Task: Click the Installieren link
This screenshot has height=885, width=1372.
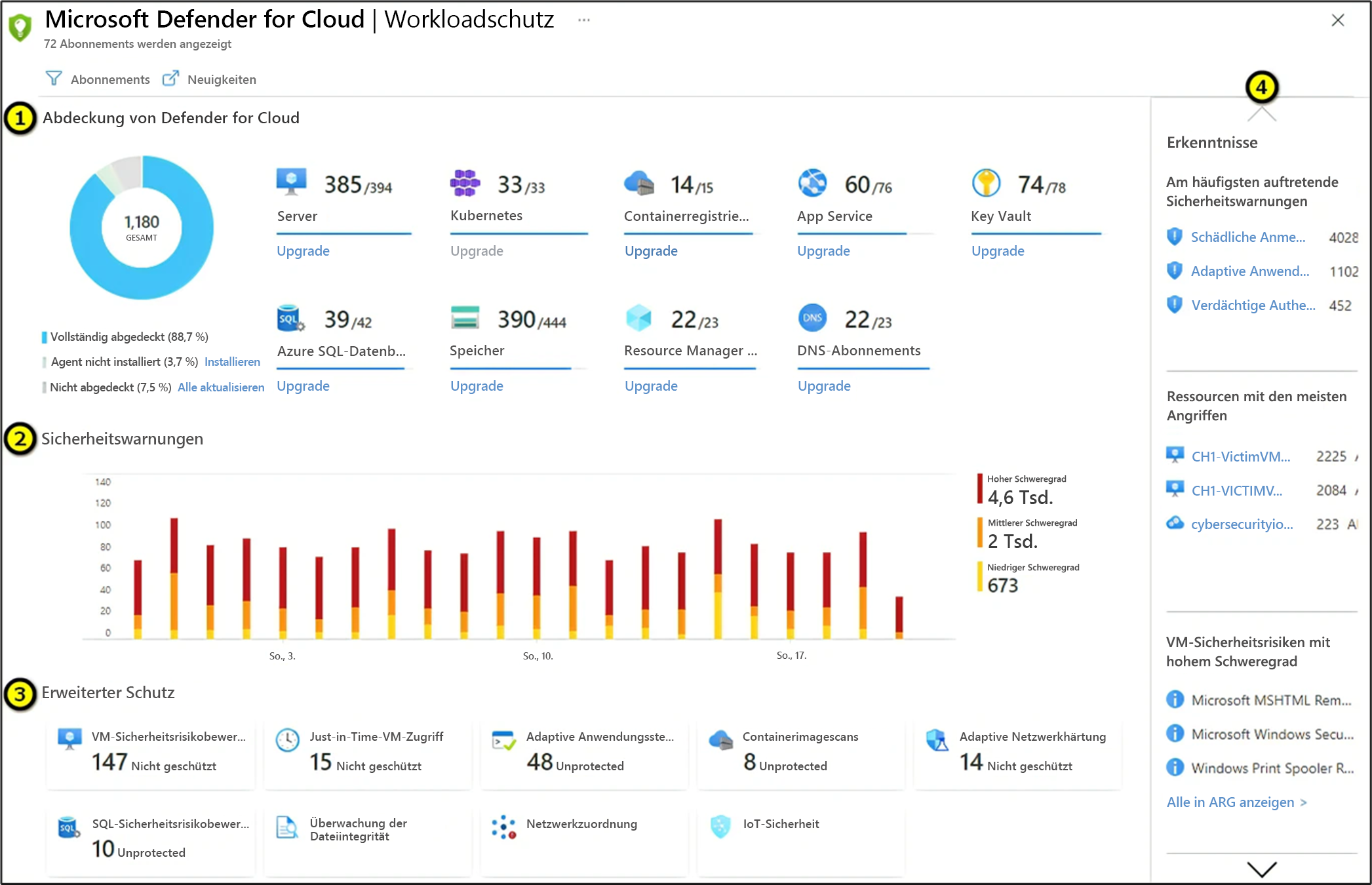Action: click(x=232, y=362)
